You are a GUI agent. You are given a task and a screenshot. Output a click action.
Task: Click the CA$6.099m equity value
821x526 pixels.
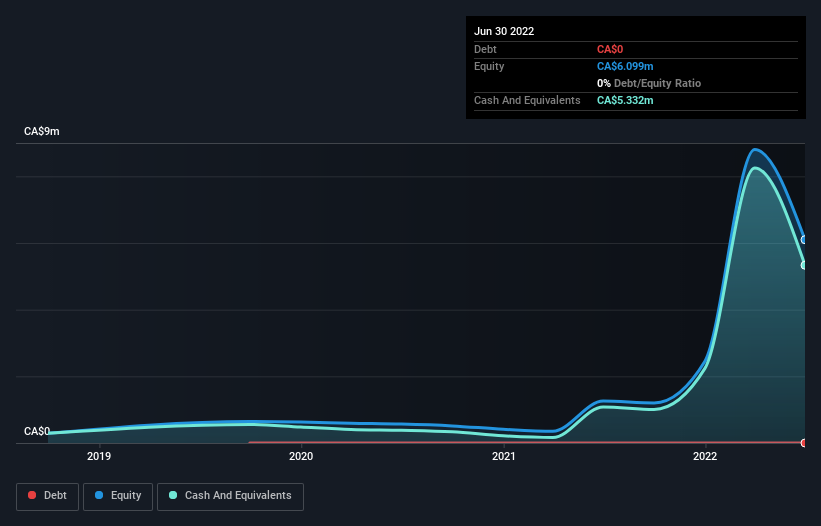(625, 66)
